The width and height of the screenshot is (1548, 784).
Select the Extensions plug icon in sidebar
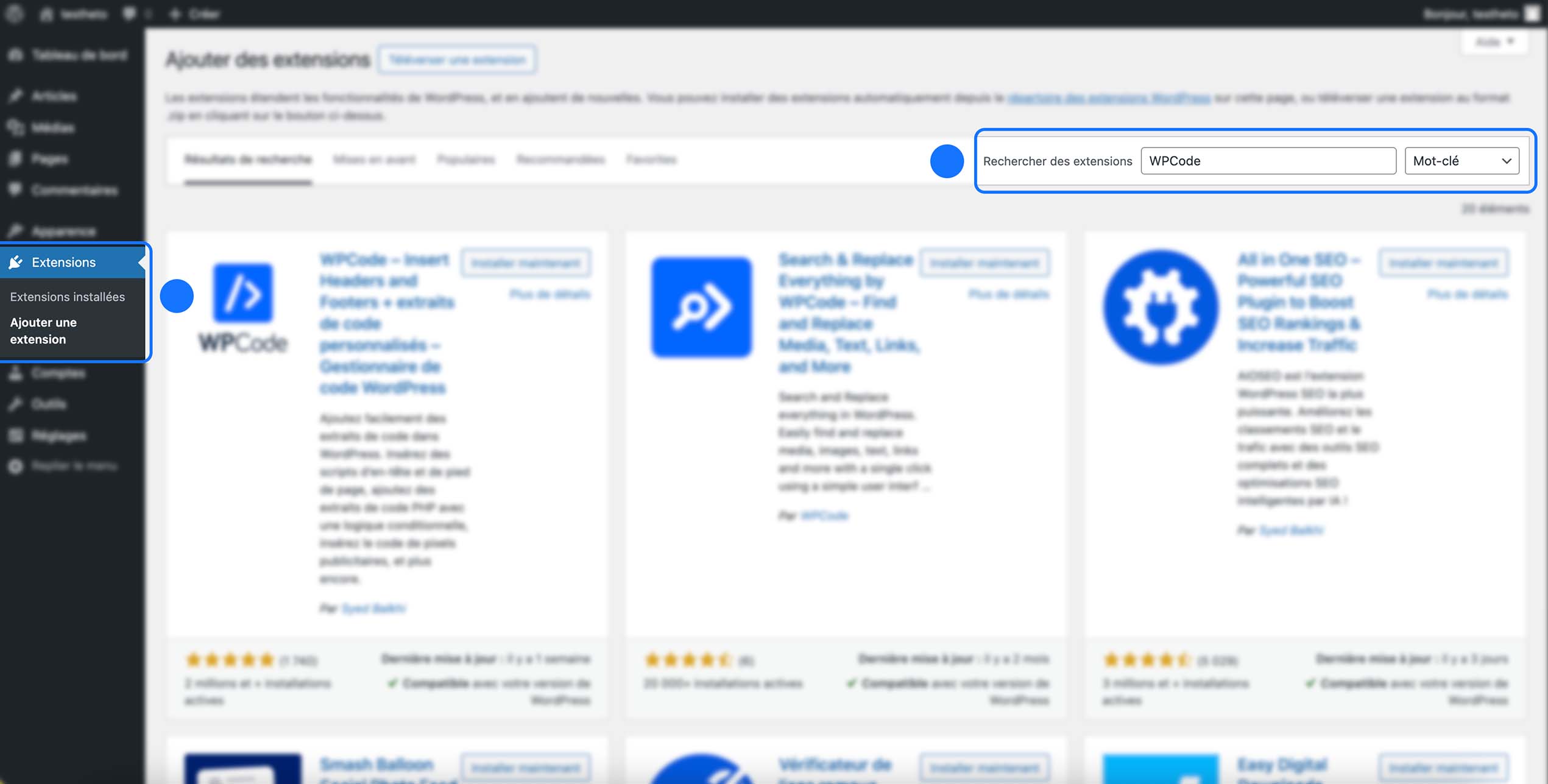16,262
